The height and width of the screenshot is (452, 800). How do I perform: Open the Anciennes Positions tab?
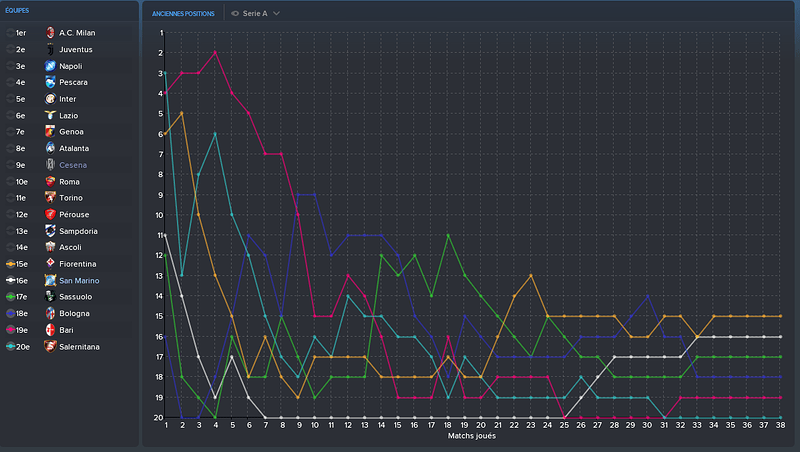point(183,14)
